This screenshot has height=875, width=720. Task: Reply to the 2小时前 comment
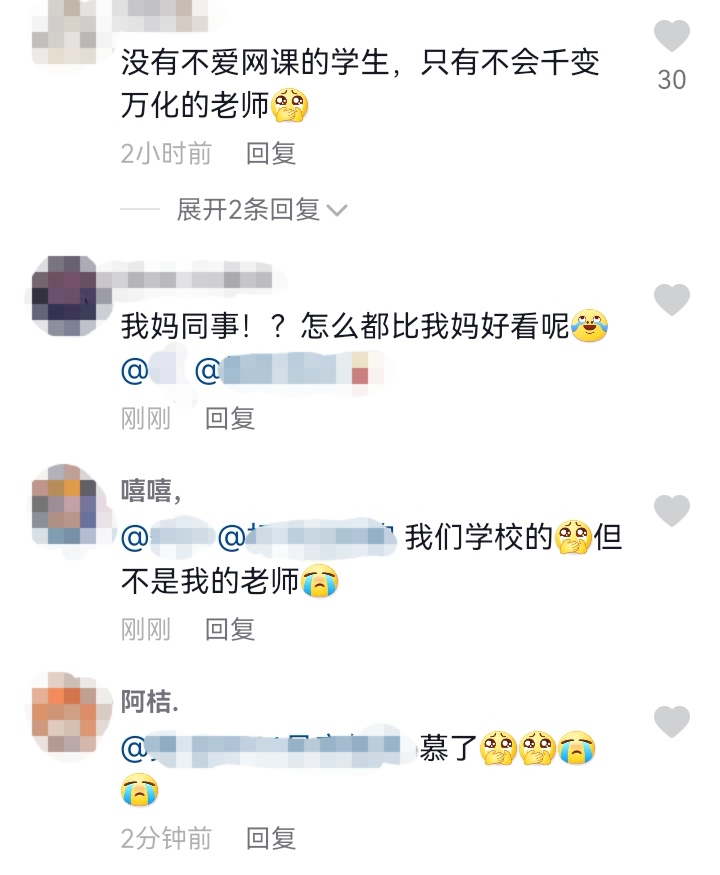tap(271, 153)
